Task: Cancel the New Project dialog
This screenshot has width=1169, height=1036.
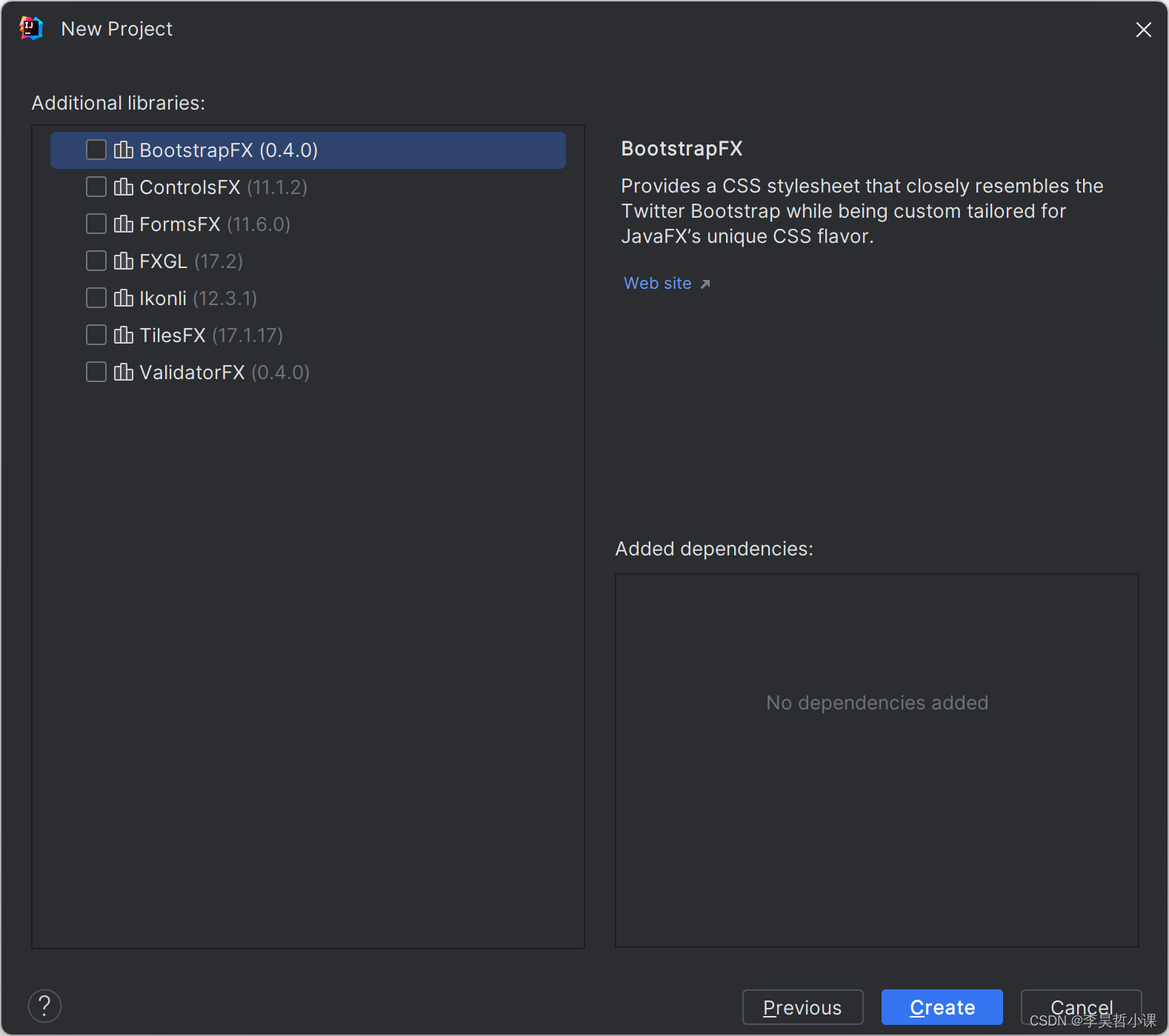Action: pyautogui.click(x=1082, y=1008)
